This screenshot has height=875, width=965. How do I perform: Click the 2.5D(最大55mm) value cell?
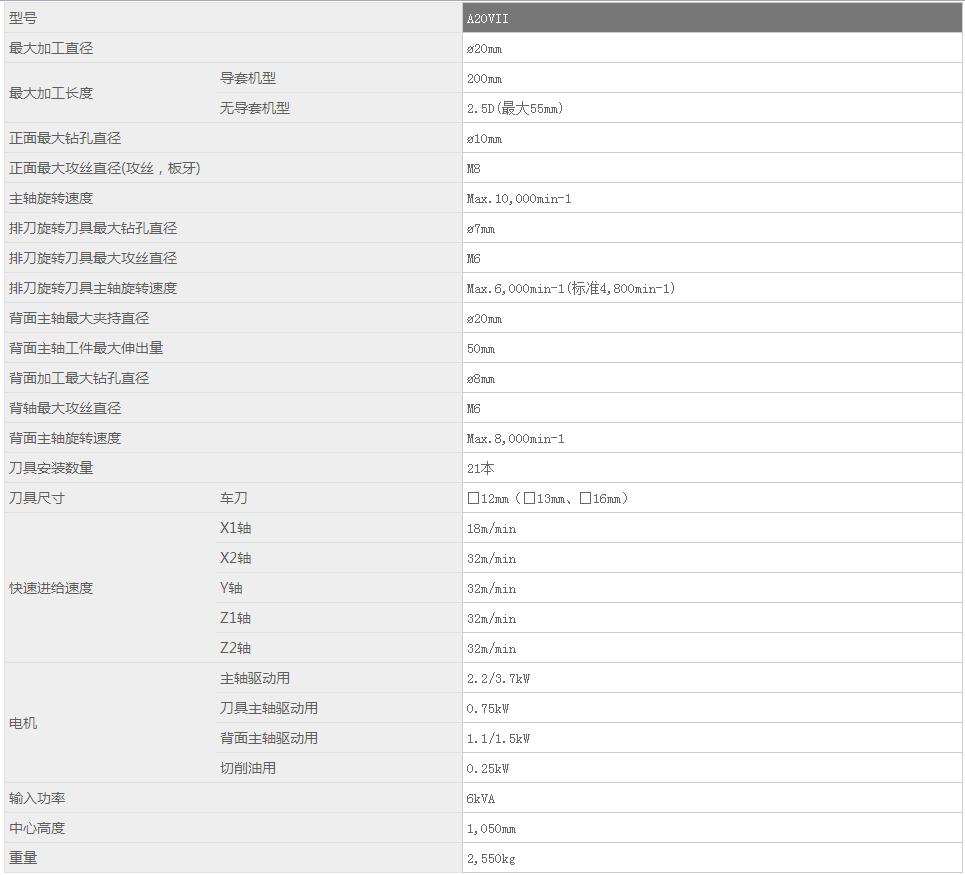515,108
